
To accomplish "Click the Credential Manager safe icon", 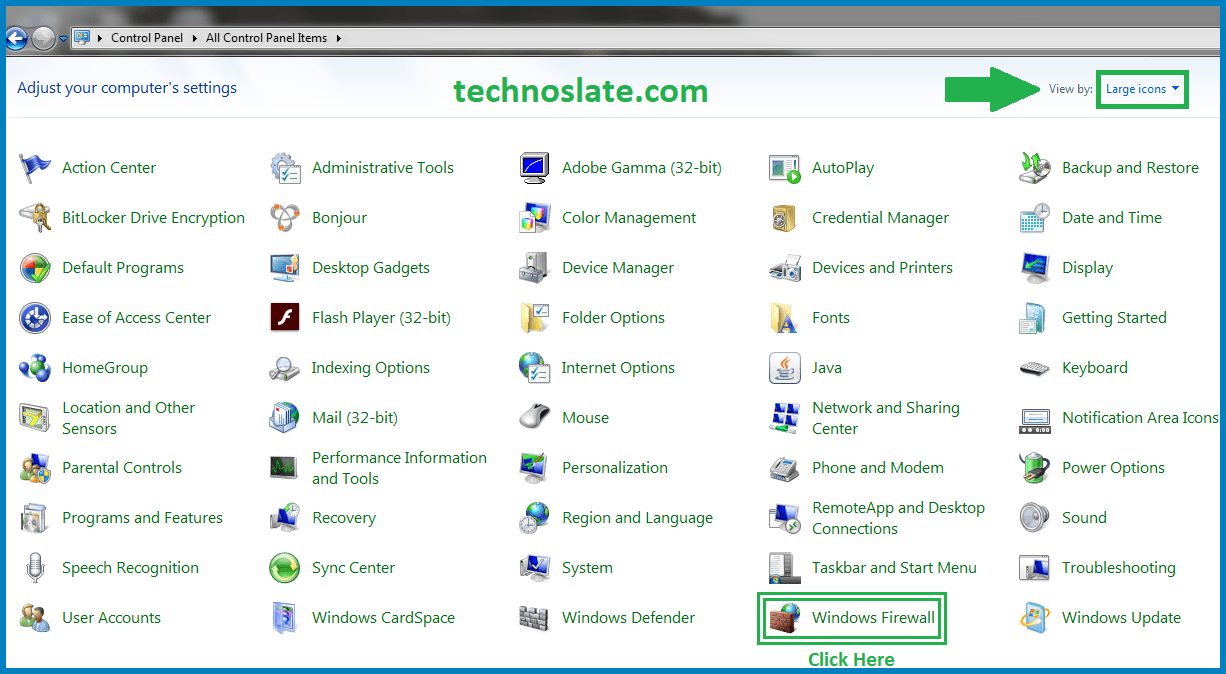I will click(x=785, y=218).
